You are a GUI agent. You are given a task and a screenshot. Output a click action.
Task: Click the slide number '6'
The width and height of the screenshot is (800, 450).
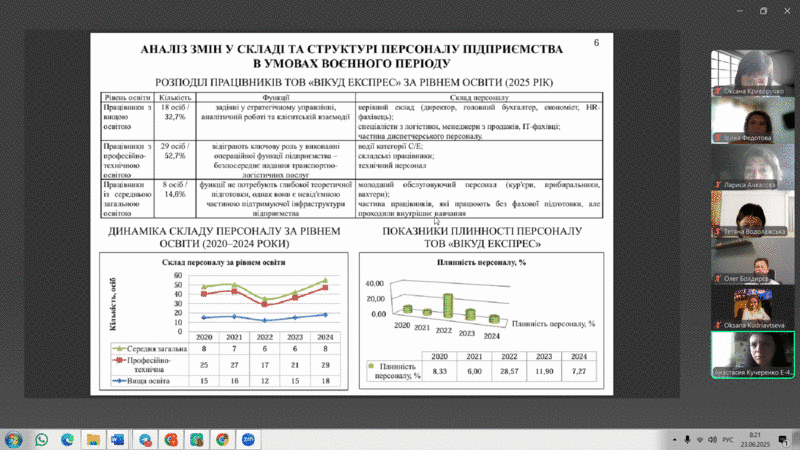(x=596, y=43)
